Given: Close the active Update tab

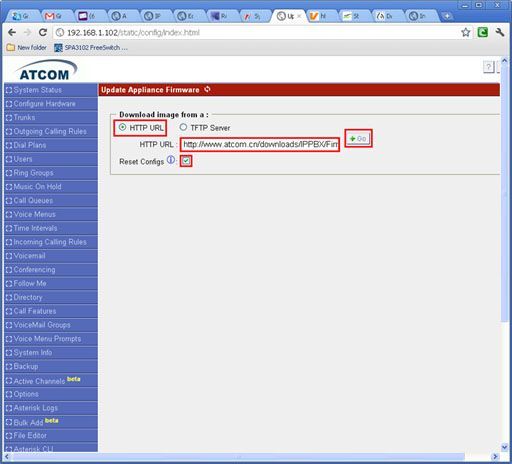Looking at the screenshot, I should click(x=299, y=16).
